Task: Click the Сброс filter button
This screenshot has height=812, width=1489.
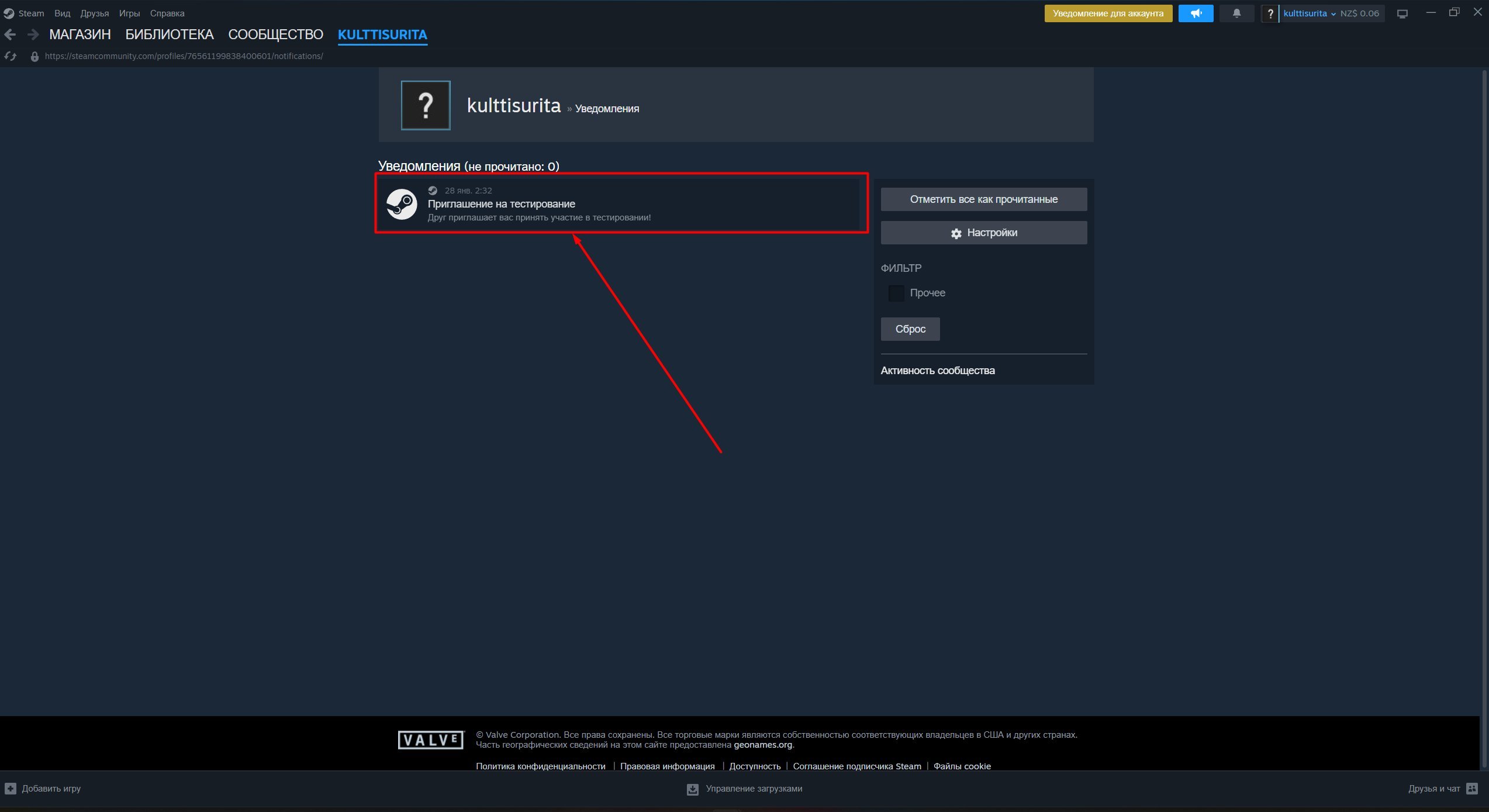Action: point(910,329)
